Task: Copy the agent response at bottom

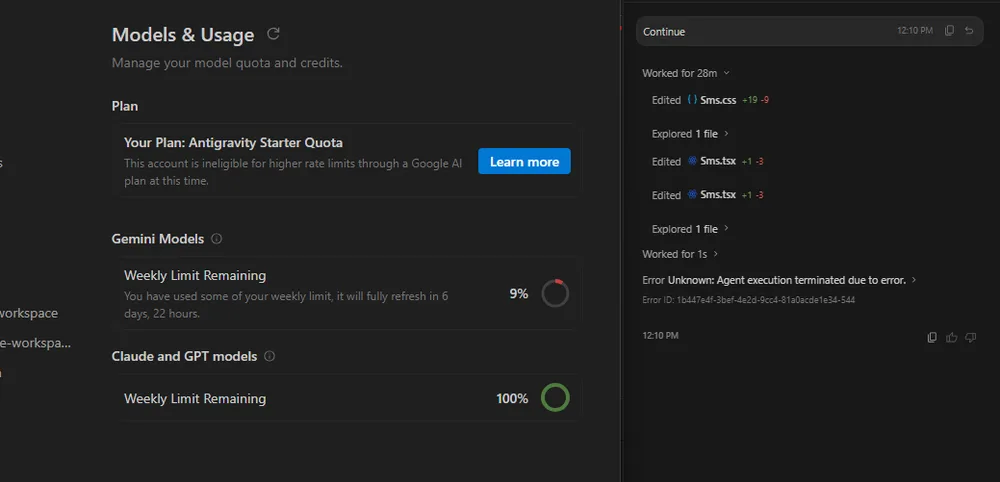Action: point(932,337)
